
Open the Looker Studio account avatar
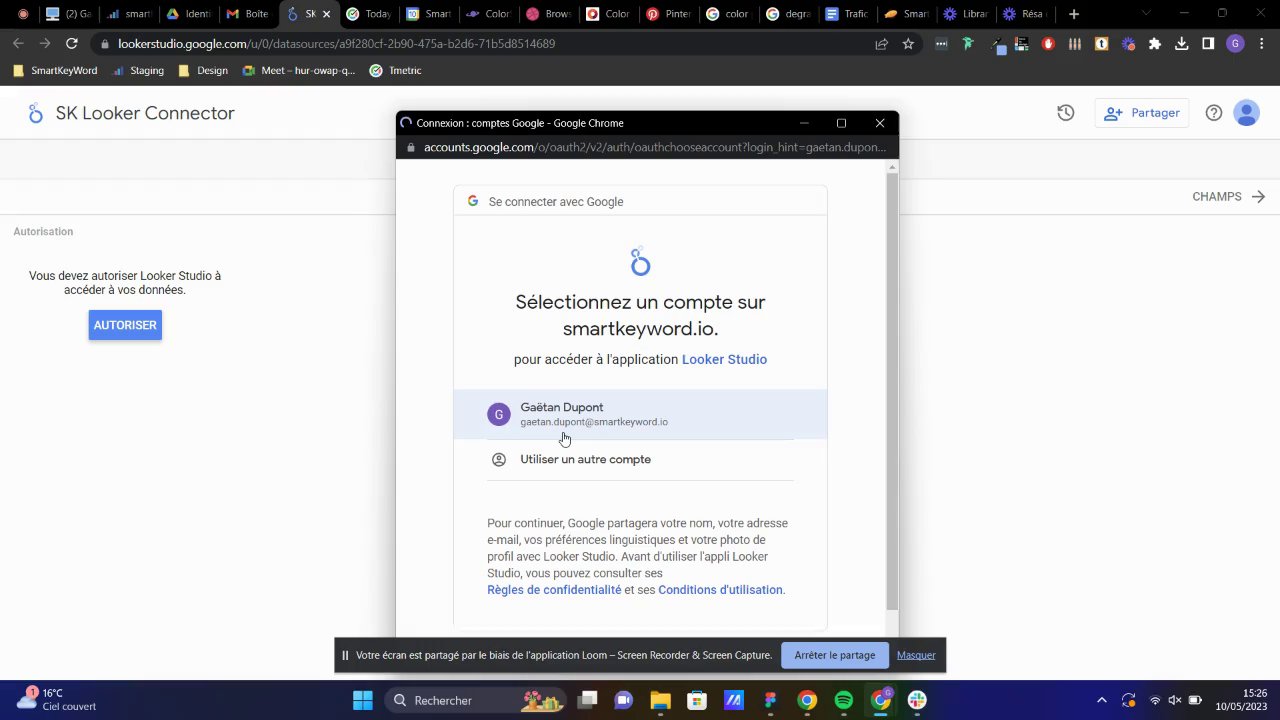coord(1246,113)
